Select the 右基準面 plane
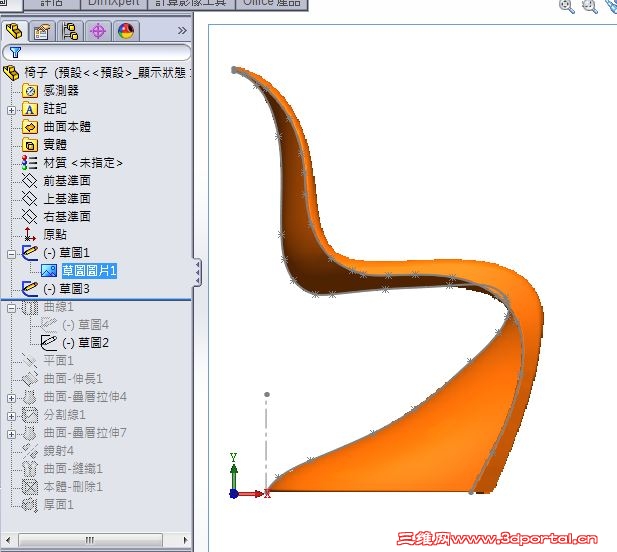Image resolution: width=617 pixels, height=552 pixels. (x=67, y=216)
